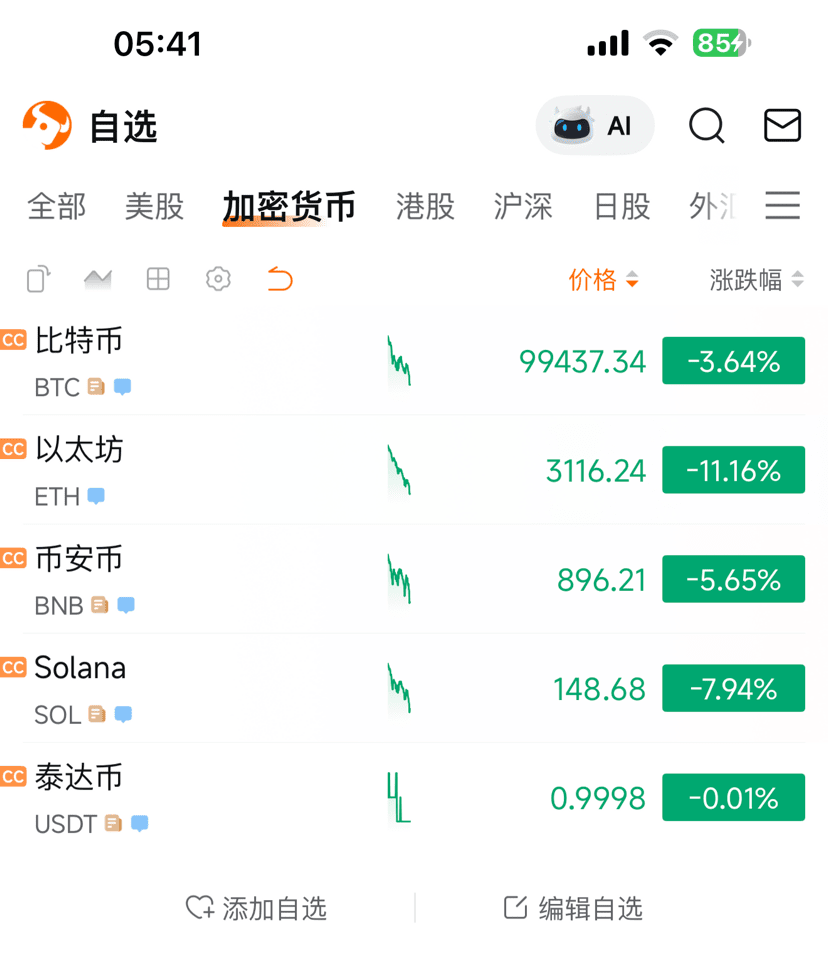
Task: Switch to the 美股 tab
Action: pos(154,206)
